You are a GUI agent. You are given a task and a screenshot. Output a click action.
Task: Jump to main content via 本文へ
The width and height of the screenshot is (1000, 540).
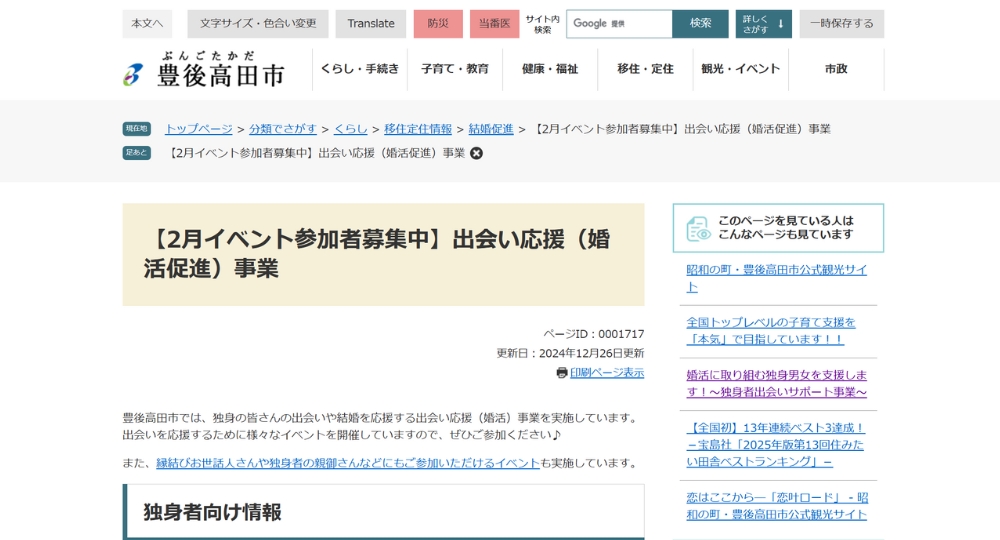(147, 24)
